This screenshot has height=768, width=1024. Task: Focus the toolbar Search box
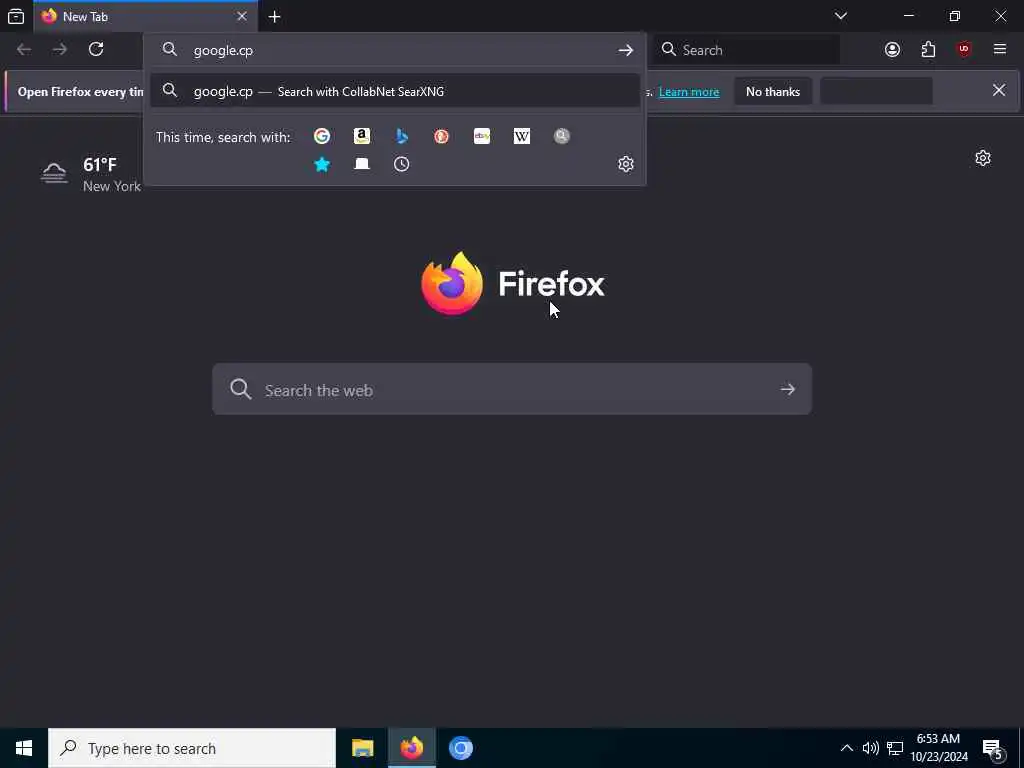tap(748, 50)
